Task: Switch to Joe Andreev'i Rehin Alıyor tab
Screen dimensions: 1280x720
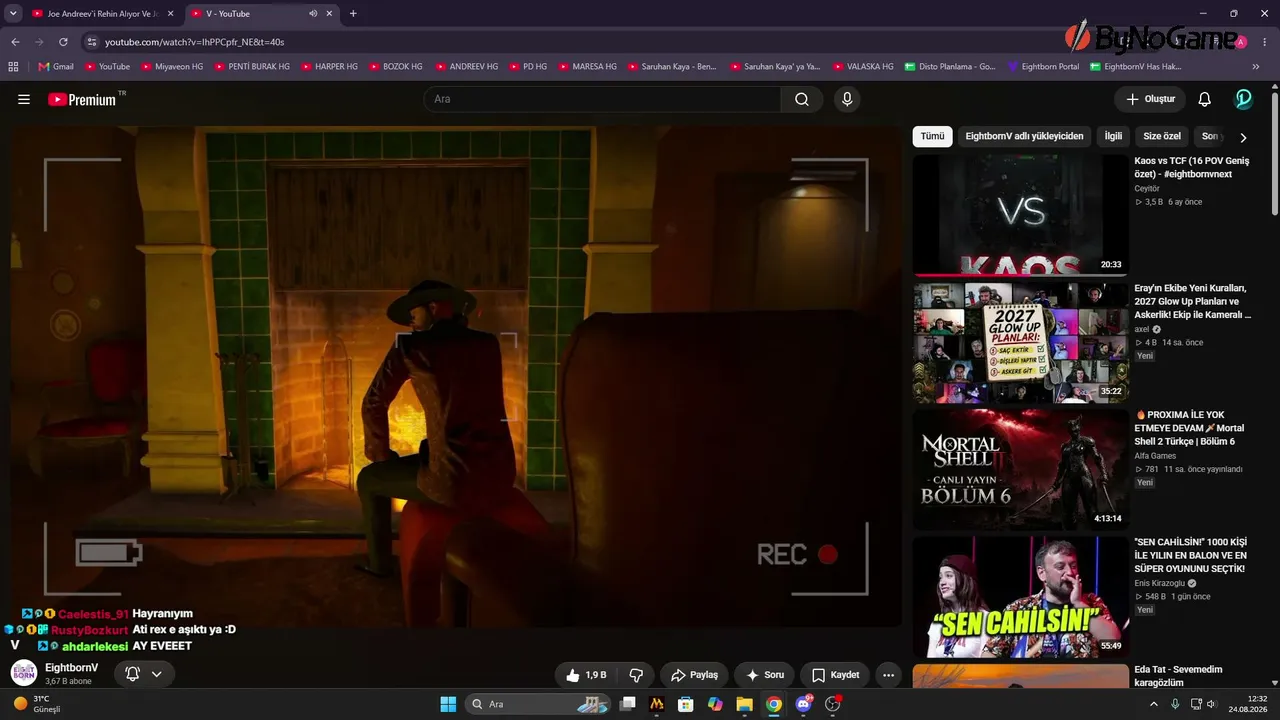Action: click(103, 14)
